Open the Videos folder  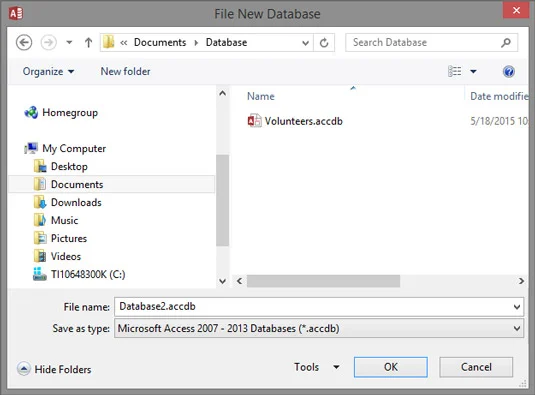tap(66, 257)
